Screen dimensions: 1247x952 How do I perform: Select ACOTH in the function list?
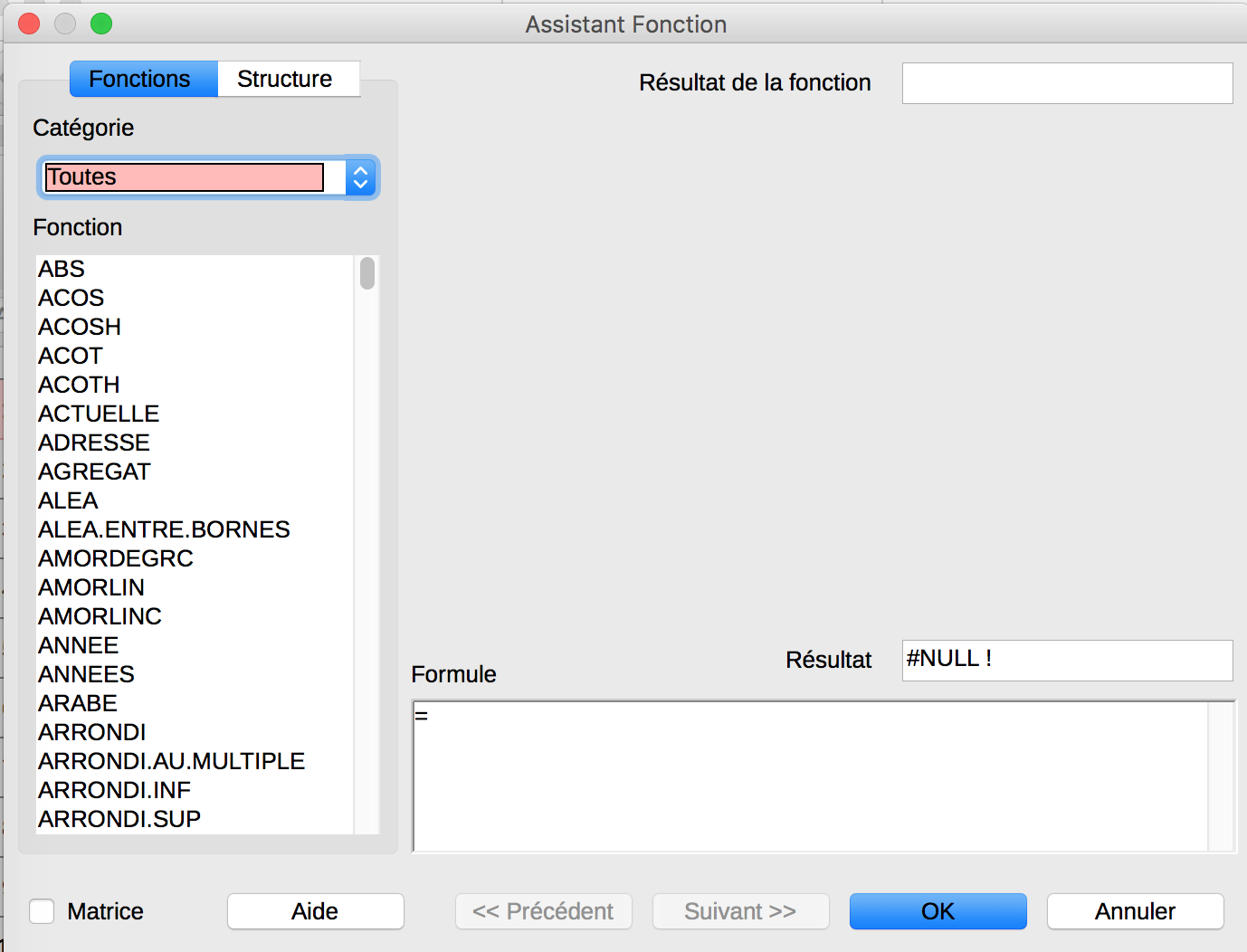pos(195,385)
